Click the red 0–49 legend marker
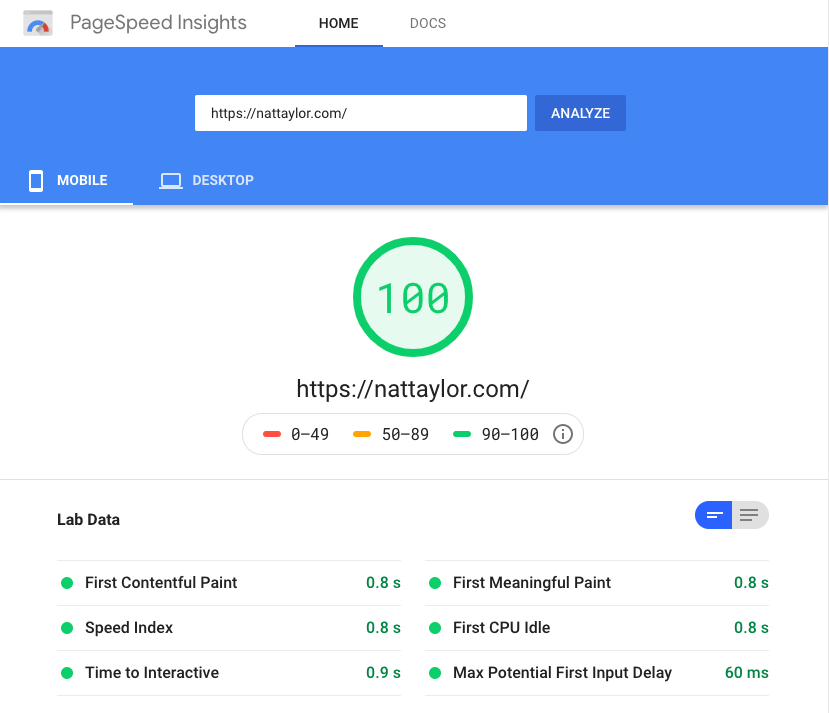This screenshot has height=713, width=829. coord(272,434)
